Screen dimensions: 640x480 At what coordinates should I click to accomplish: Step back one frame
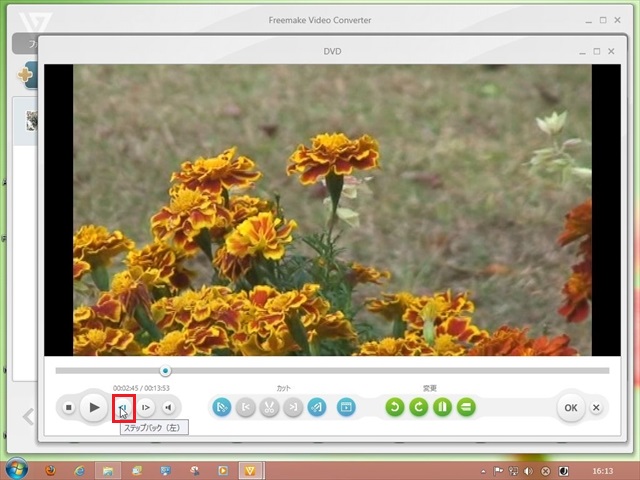(123, 407)
